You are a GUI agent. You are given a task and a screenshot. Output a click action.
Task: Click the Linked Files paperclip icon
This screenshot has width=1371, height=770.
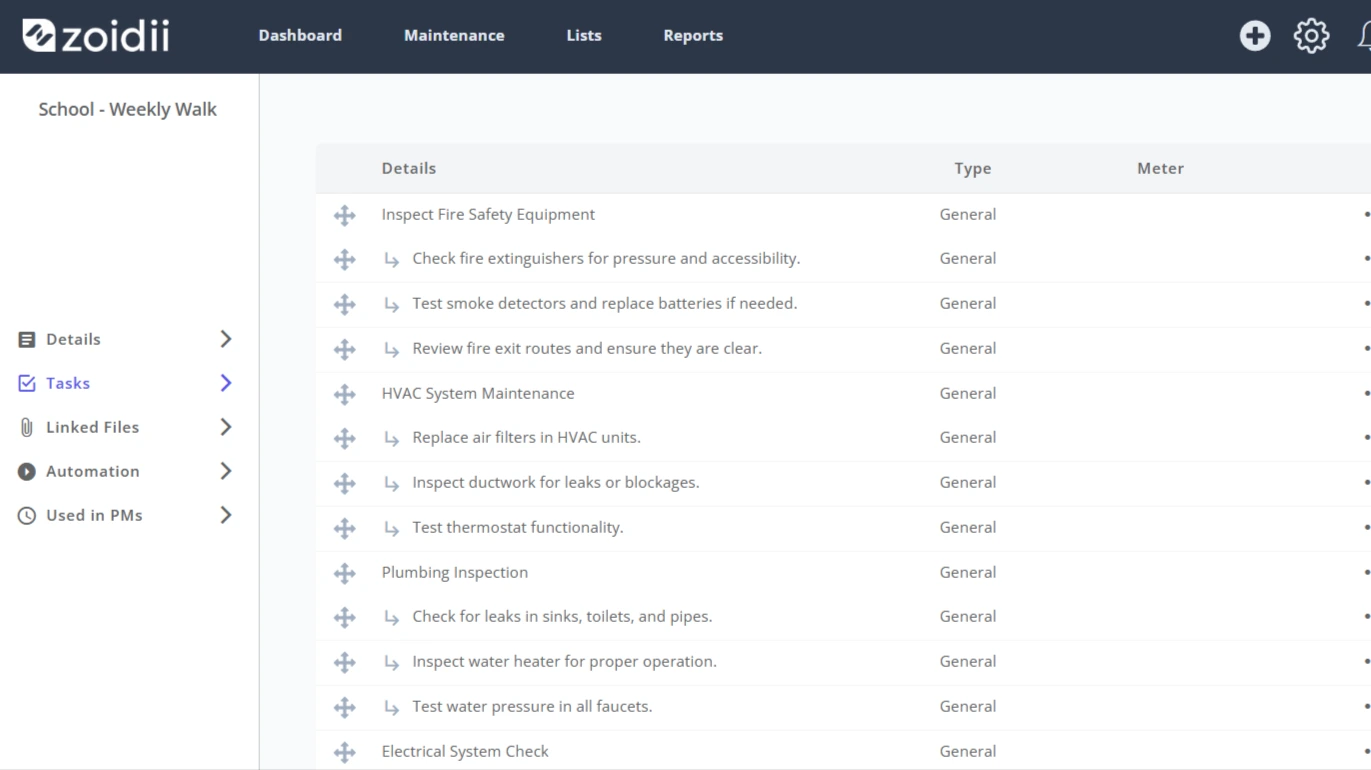click(x=27, y=427)
